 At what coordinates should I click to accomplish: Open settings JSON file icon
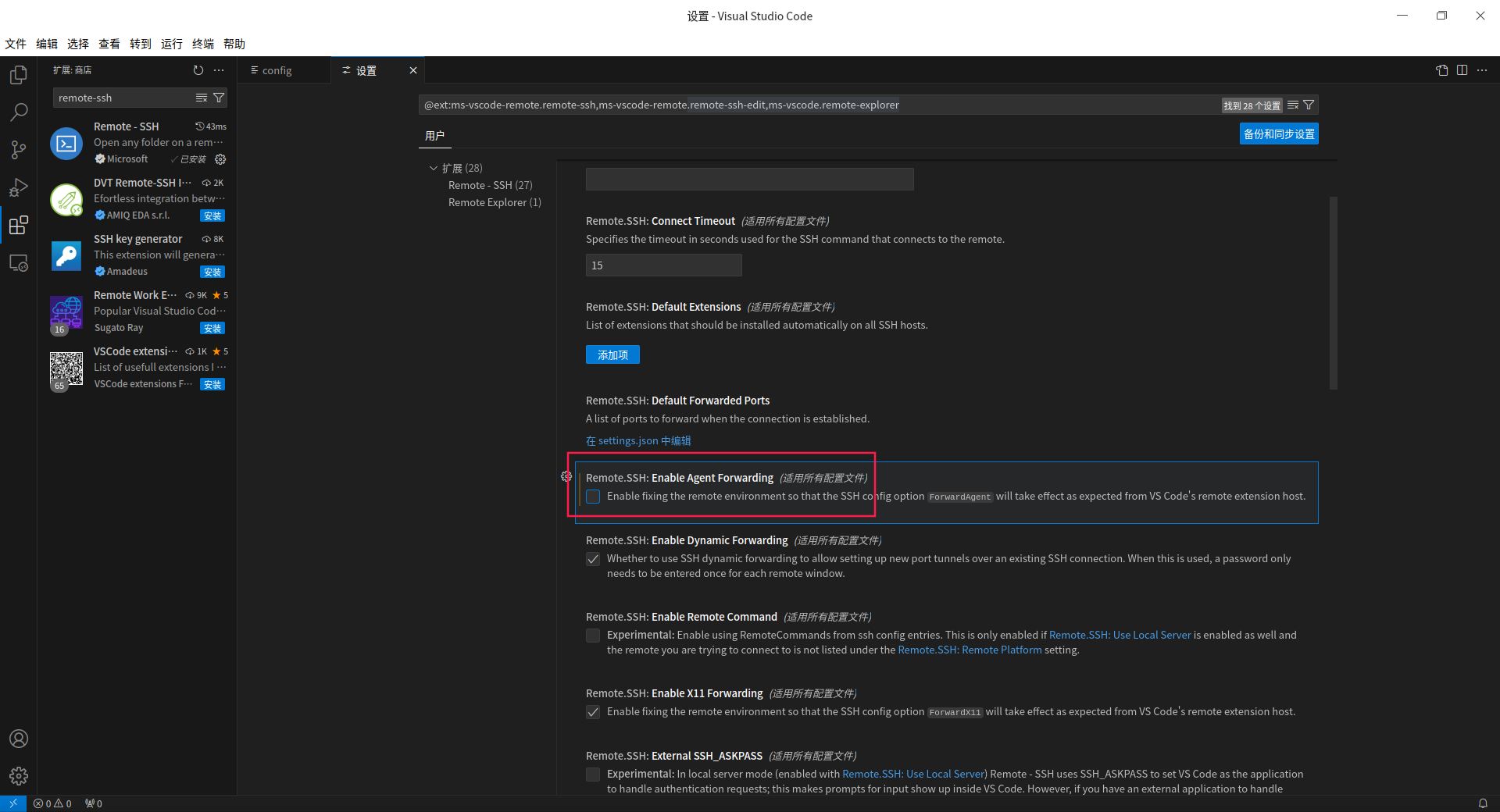[x=1442, y=70]
